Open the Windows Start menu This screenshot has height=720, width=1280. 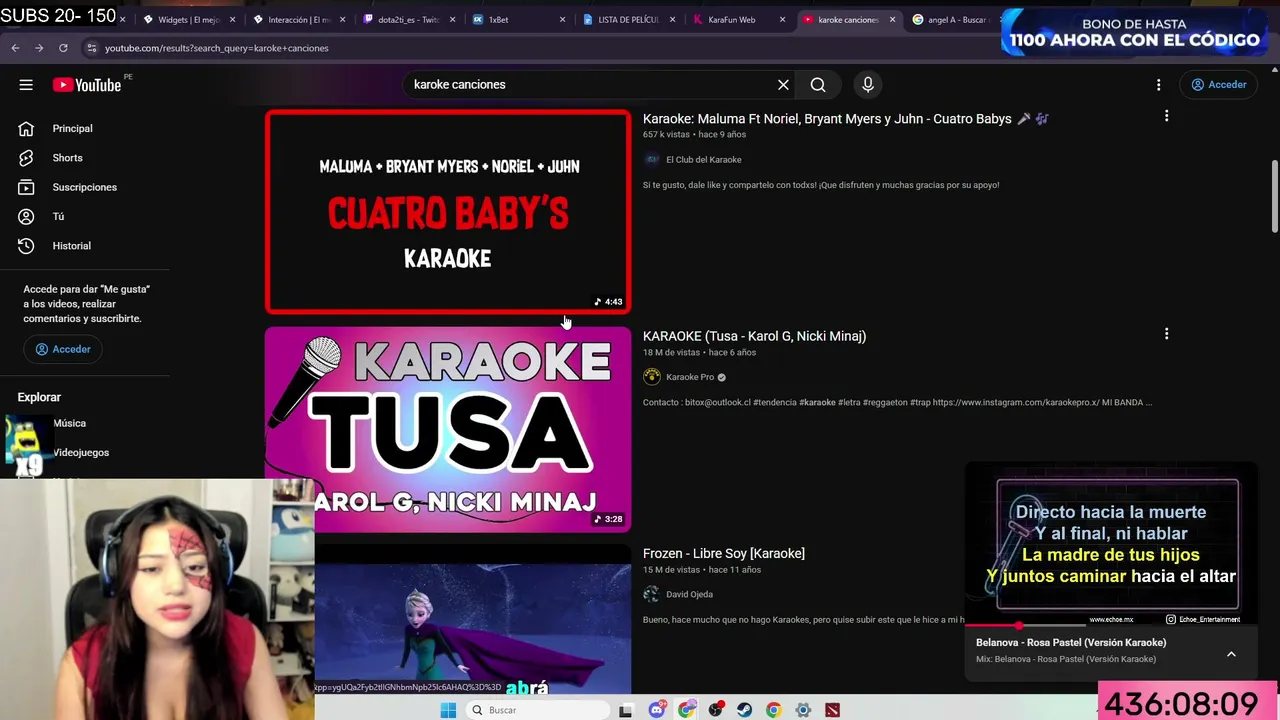tap(448, 710)
